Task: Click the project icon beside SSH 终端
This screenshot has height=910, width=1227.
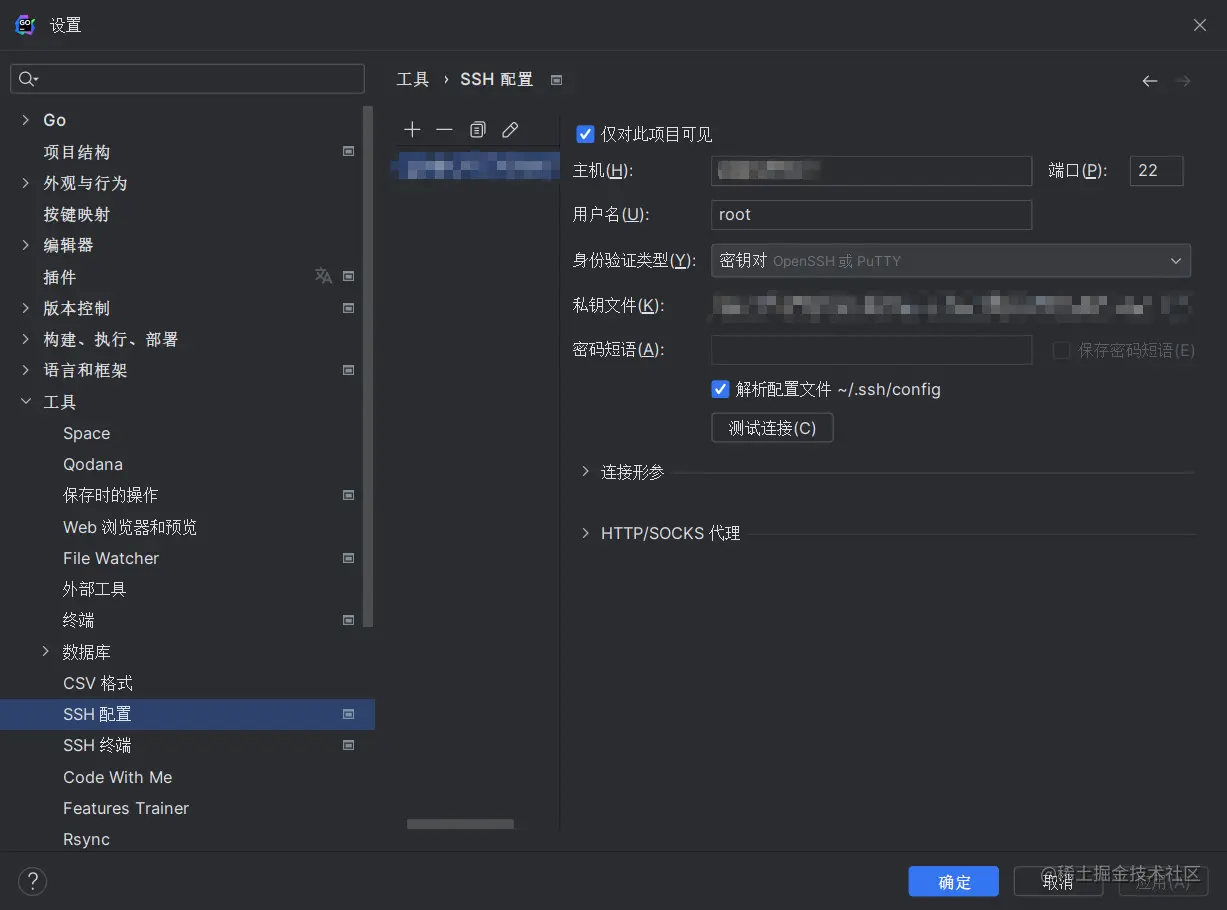Action: [349, 745]
